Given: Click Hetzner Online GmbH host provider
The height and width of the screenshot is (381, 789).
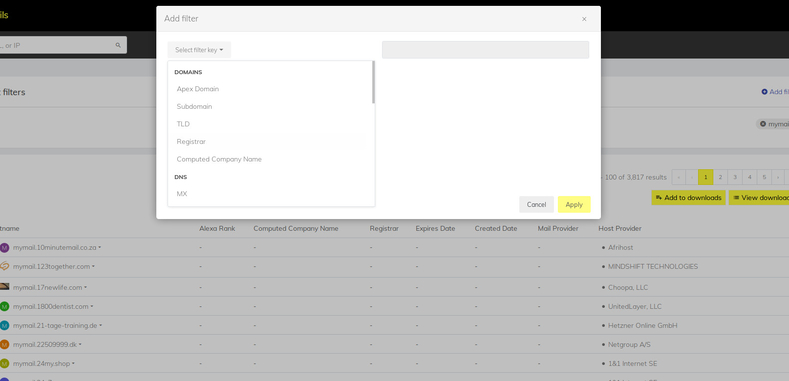Looking at the screenshot, I should (643, 326).
